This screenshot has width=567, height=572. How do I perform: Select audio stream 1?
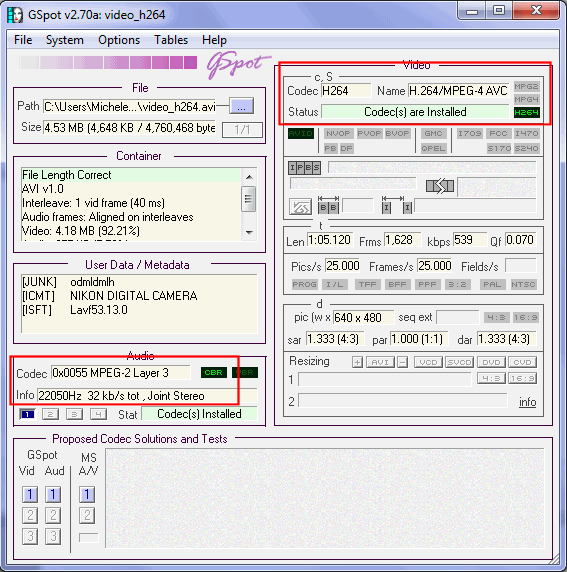tap(28, 414)
